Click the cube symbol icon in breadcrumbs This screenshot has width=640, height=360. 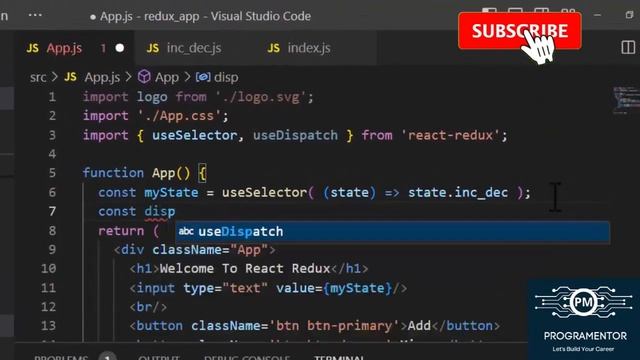coord(144,77)
